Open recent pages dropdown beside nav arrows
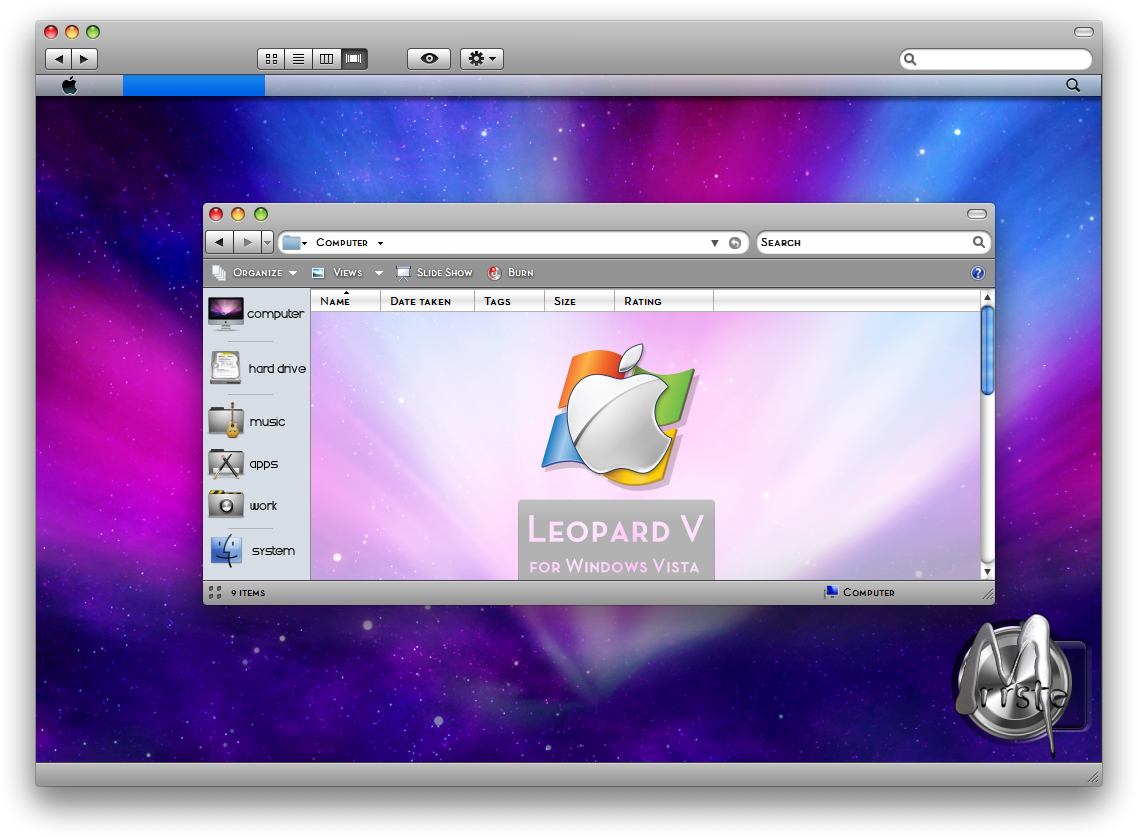The height and width of the screenshot is (837, 1138). tap(267, 242)
